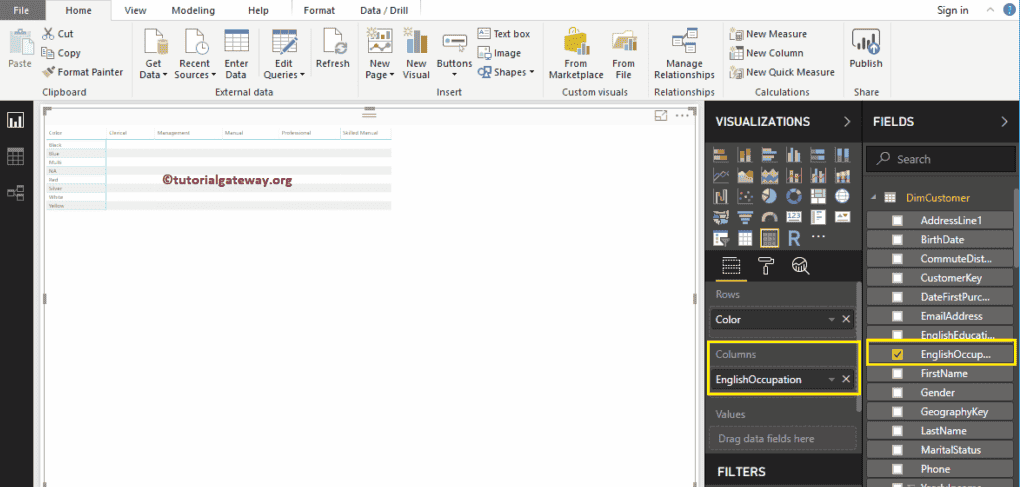
Task: Switch to the Help ribbon tab
Action: 258,10
